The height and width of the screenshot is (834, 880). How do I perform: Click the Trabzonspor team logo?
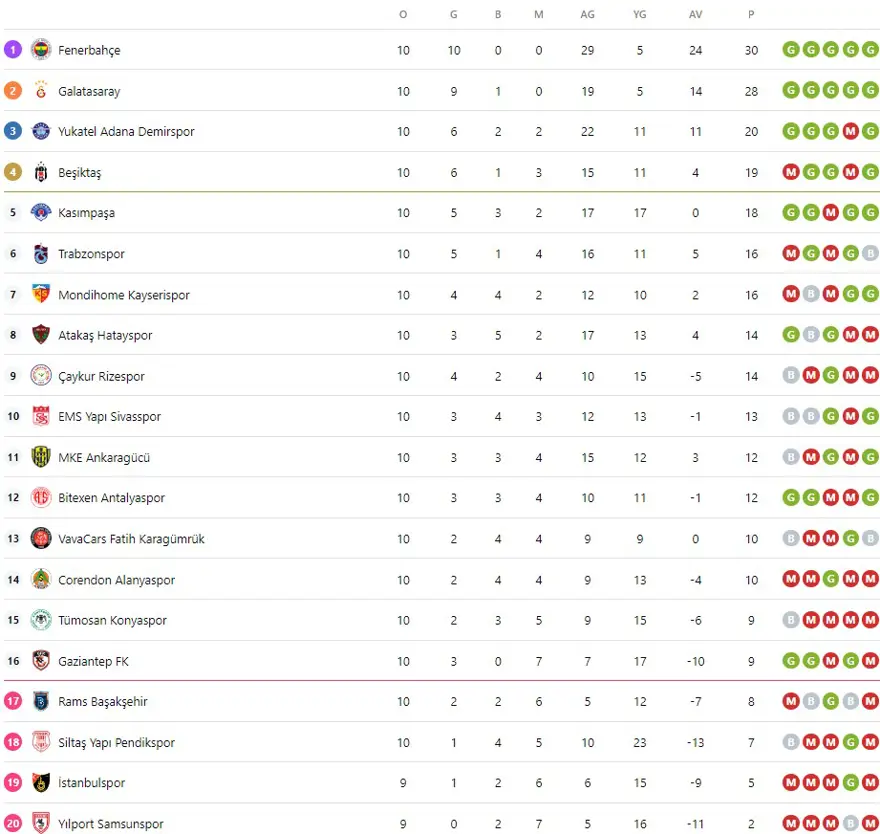[41, 254]
